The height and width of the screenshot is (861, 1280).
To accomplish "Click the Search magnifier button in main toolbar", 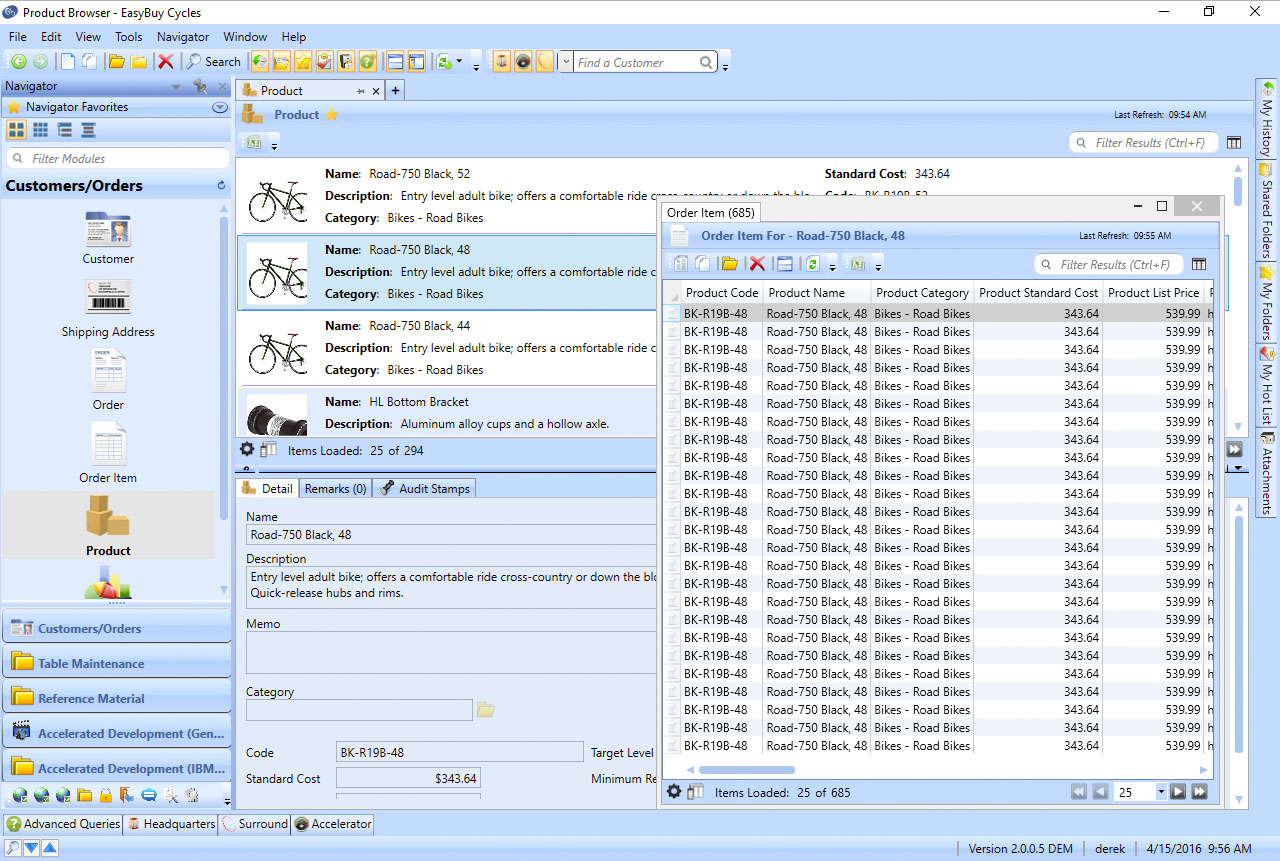I will 213,62.
